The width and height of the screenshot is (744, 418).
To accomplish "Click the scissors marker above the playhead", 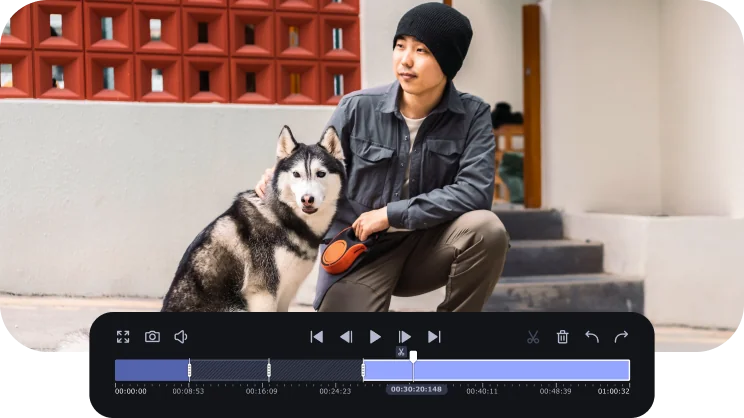I will [401, 352].
